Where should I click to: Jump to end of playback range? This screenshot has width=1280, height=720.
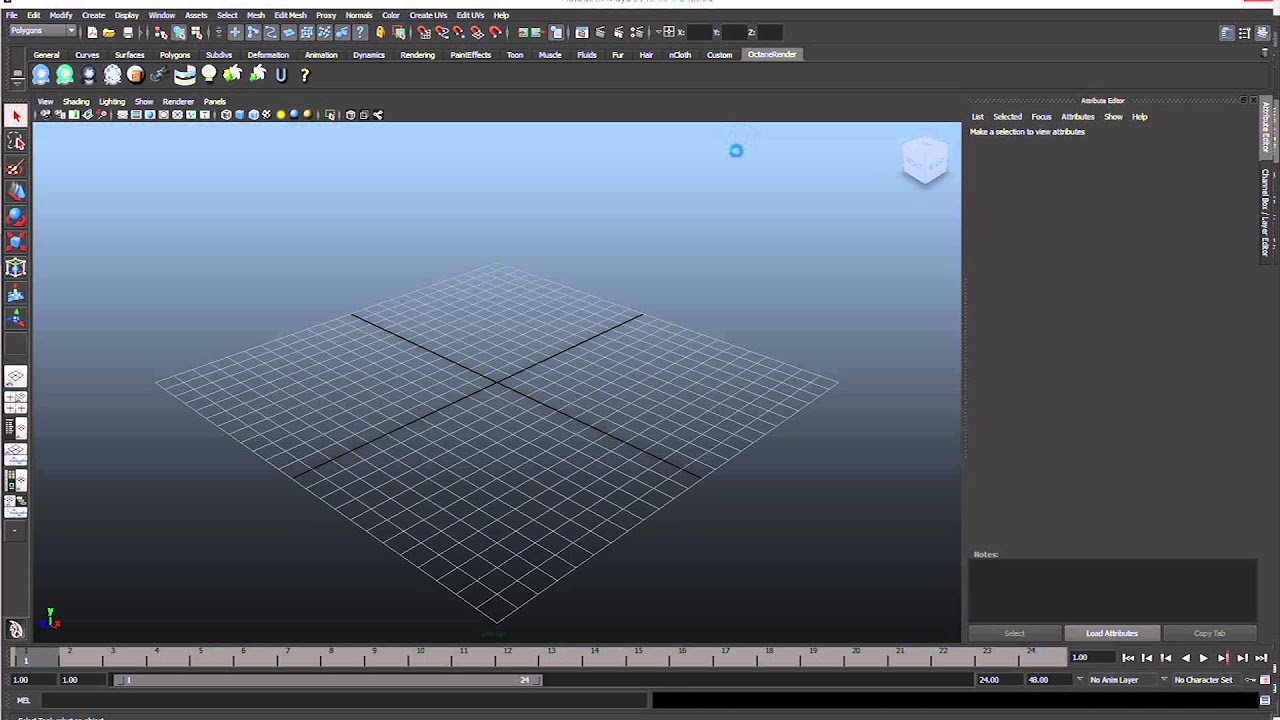(x=1261, y=658)
